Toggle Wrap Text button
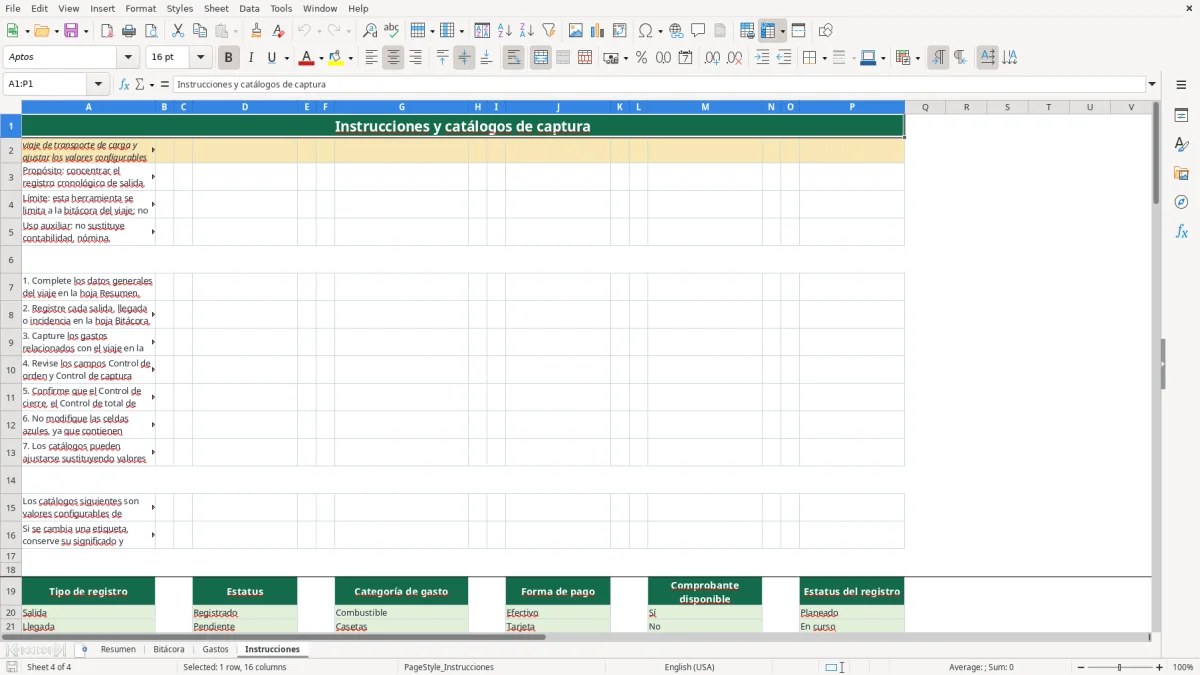The image size is (1200, 675). click(x=513, y=58)
